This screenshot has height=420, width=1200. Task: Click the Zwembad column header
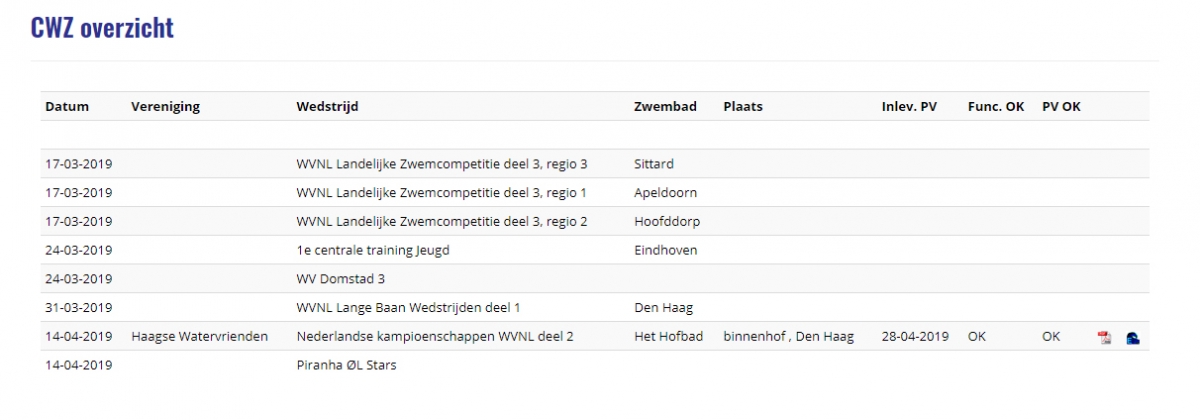pyautogui.click(x=665, y=107)
